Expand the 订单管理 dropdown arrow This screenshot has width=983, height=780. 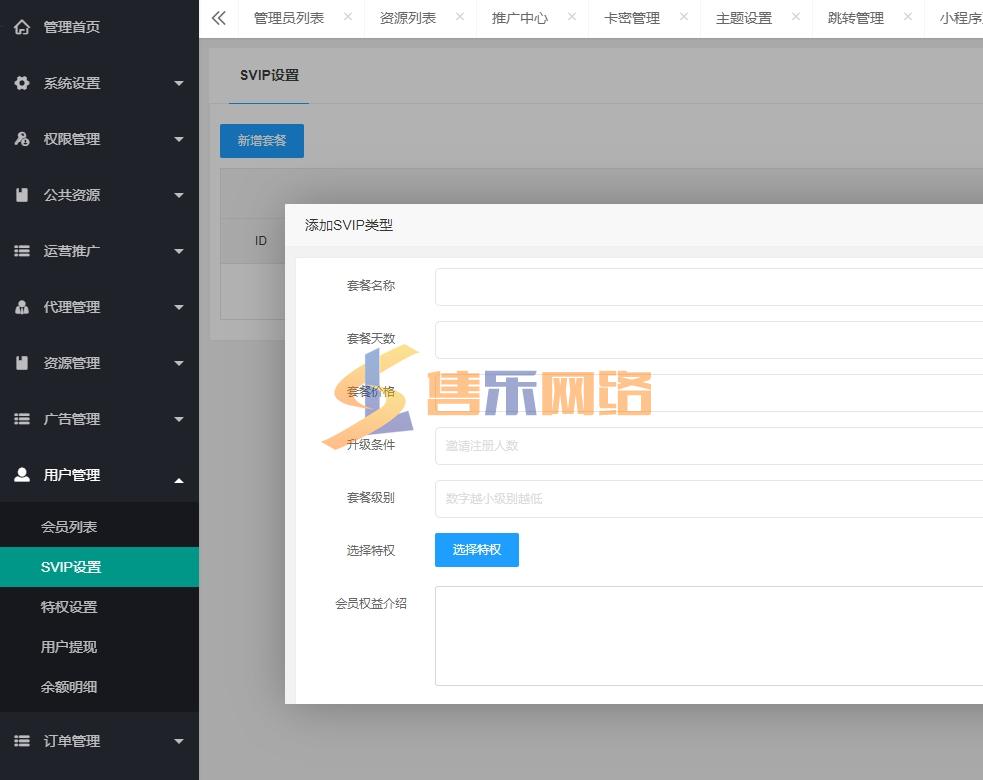(179, 741)
